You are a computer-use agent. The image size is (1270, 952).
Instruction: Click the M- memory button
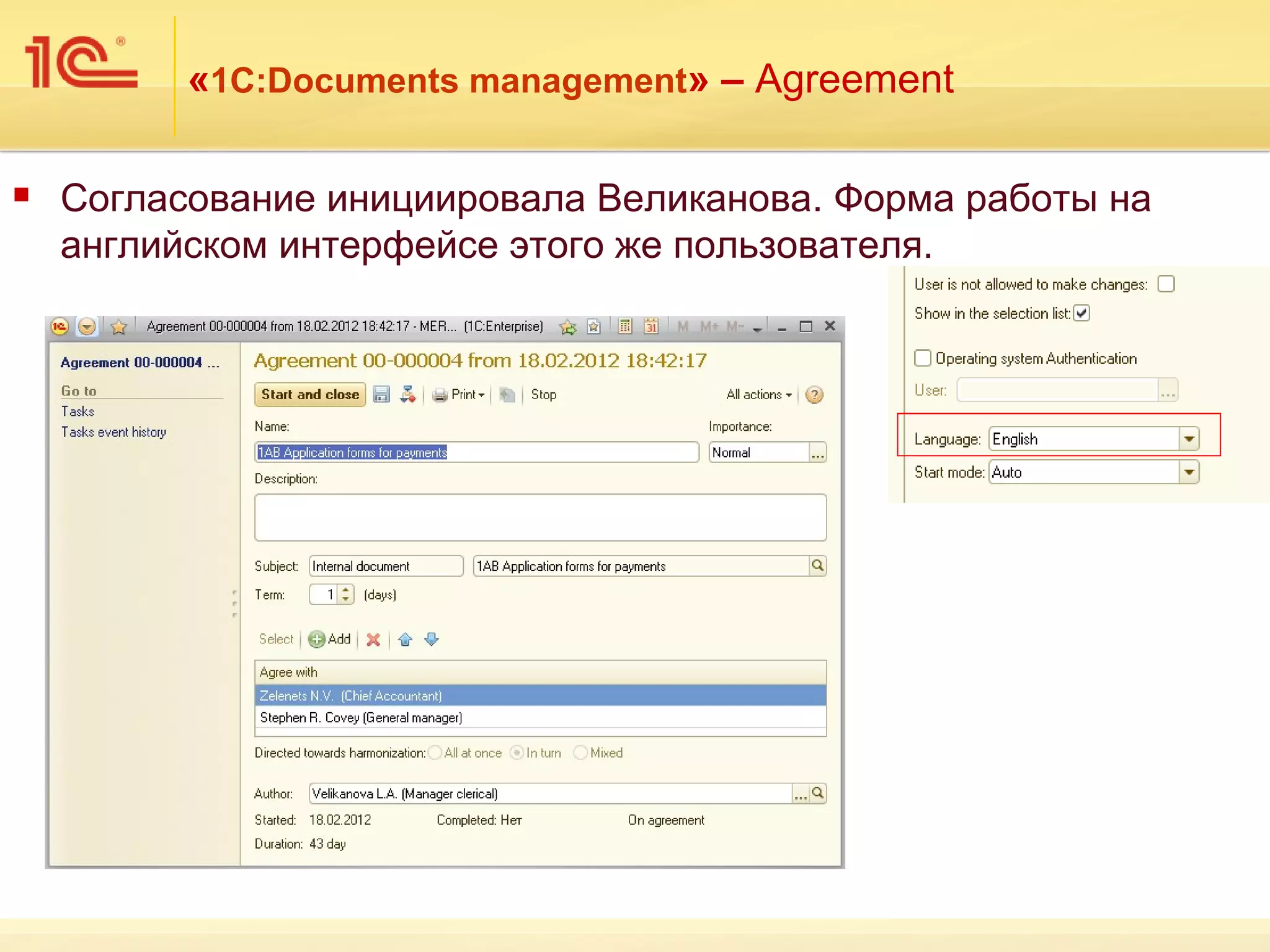[735, 326]
